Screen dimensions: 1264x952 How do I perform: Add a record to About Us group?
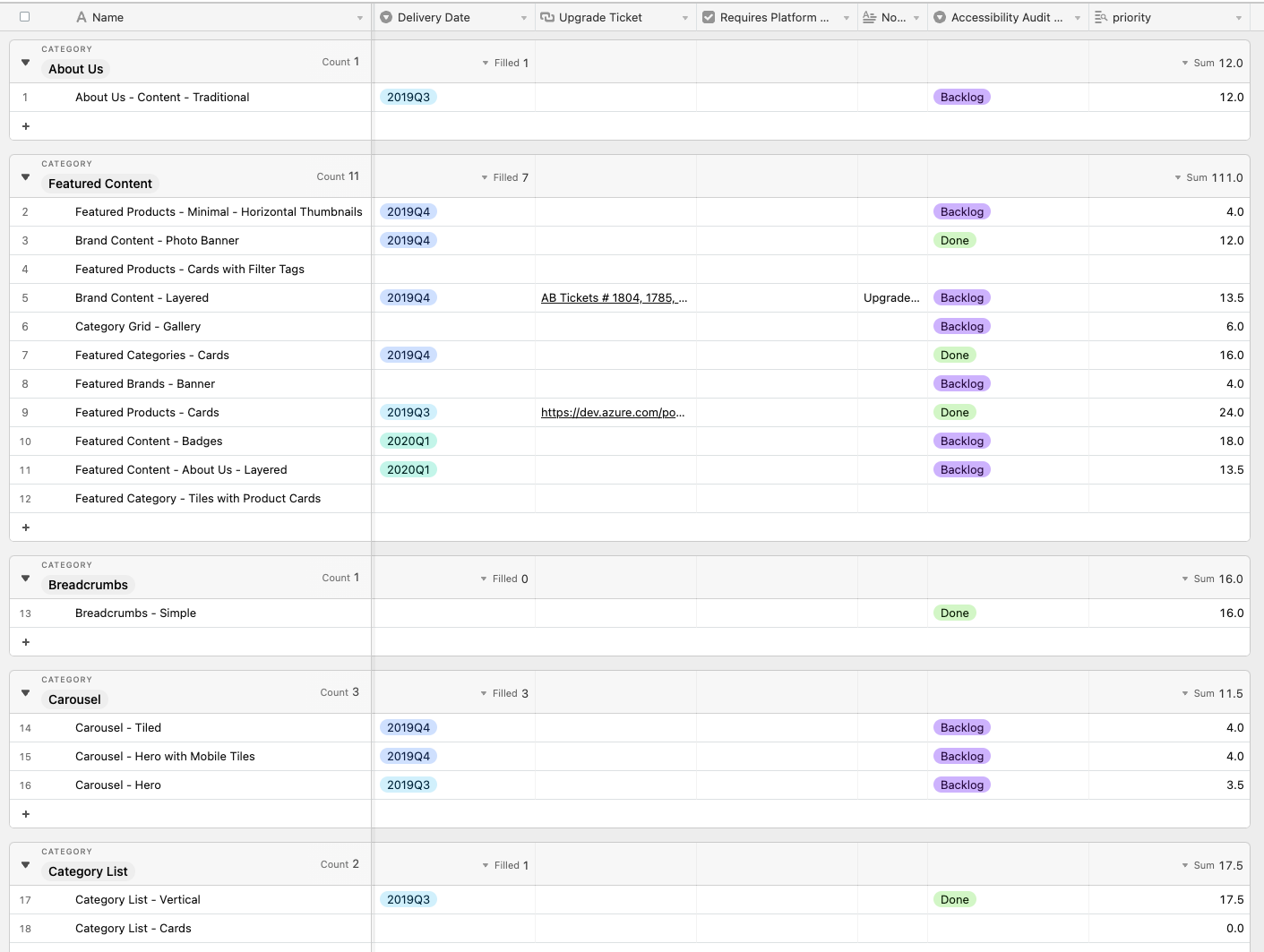coord(25,126)
